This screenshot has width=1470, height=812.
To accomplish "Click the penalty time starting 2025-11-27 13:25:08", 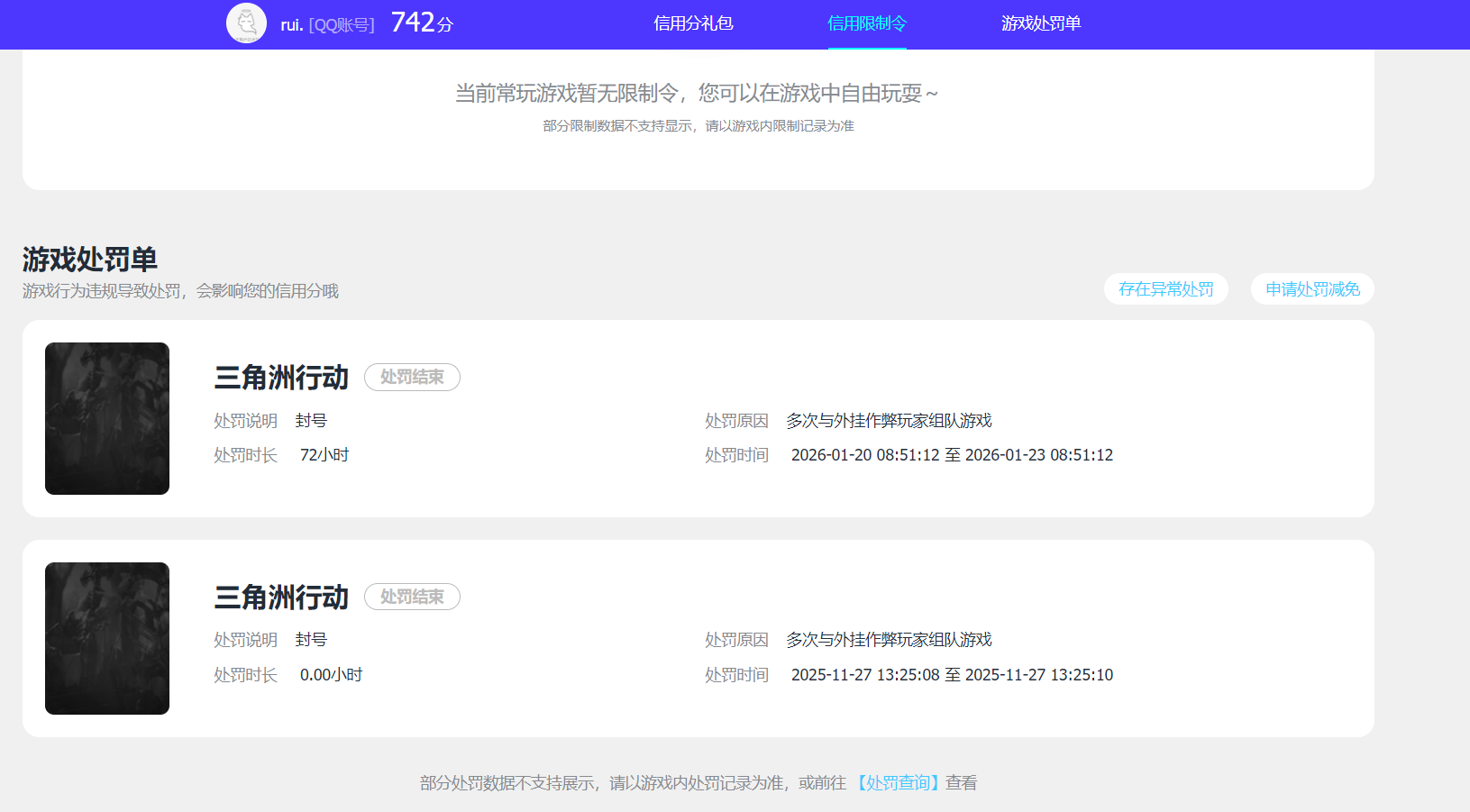I will coord(952,675).
